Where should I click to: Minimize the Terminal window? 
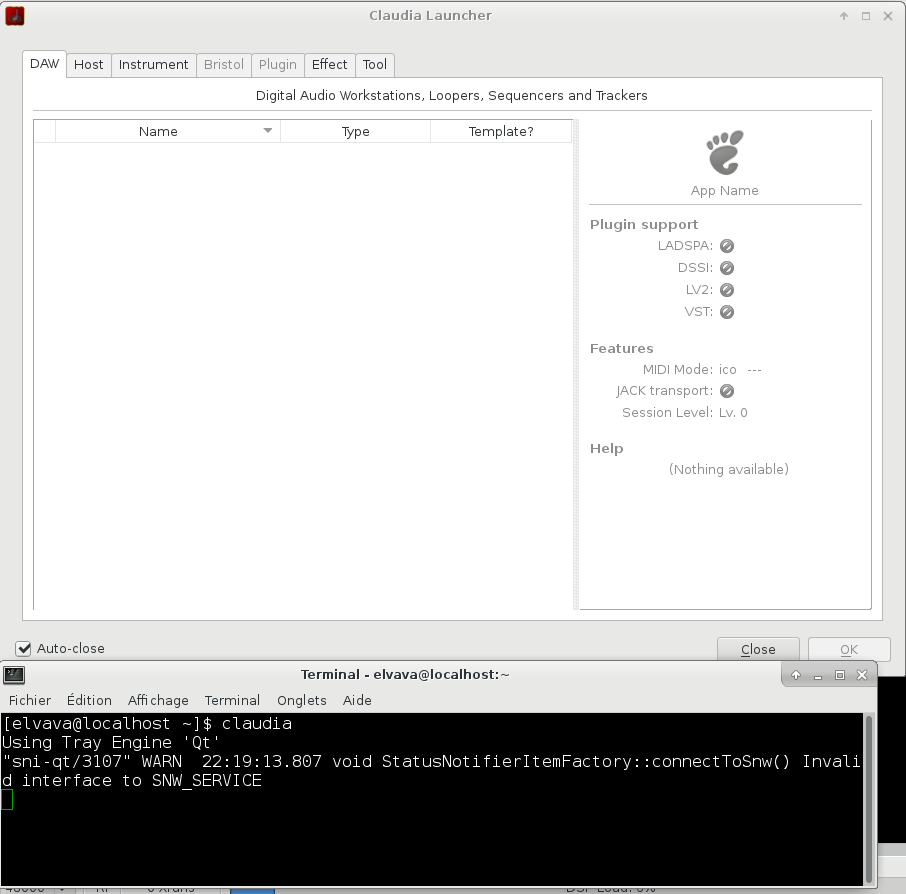[818, 675]
